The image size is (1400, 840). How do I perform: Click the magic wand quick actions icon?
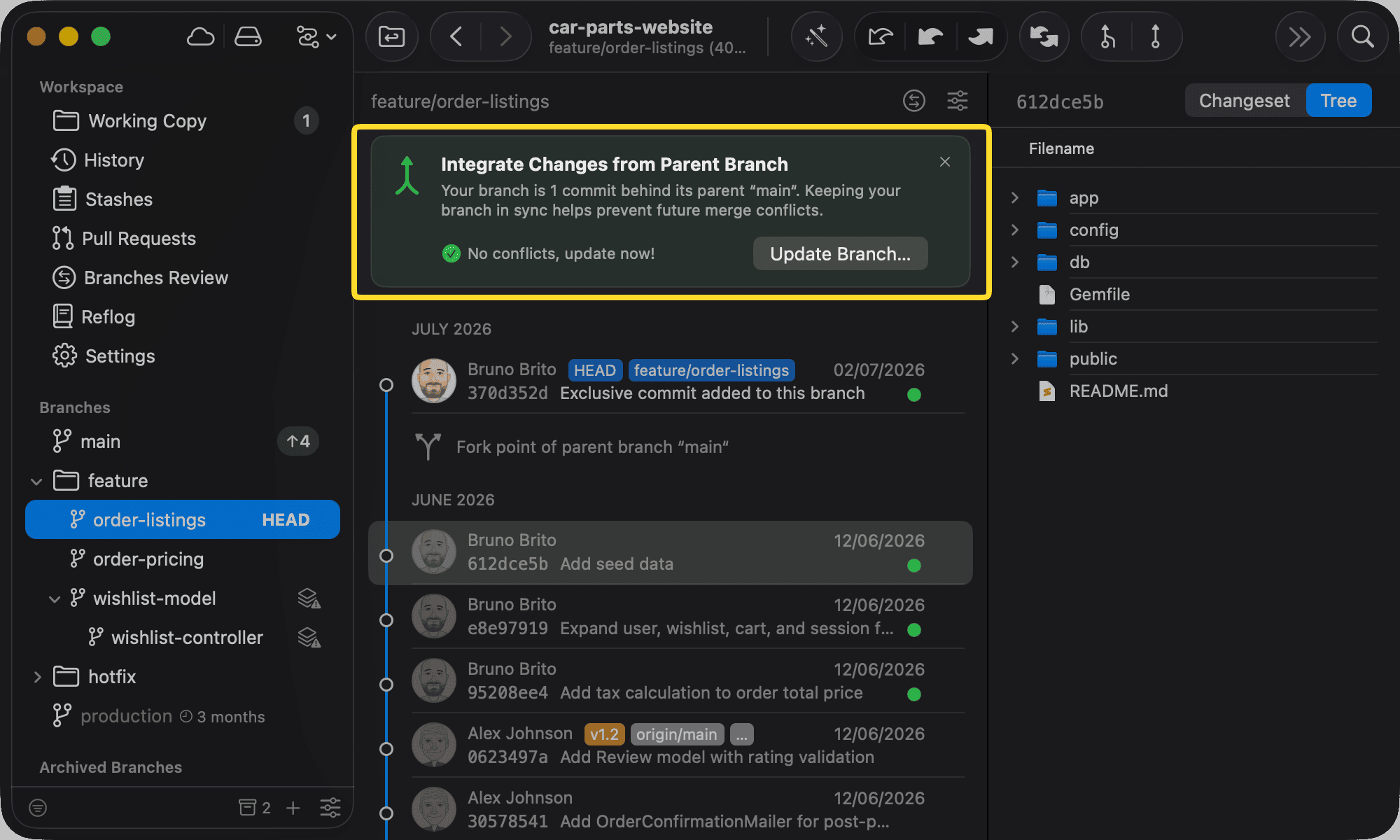(816, 36)
